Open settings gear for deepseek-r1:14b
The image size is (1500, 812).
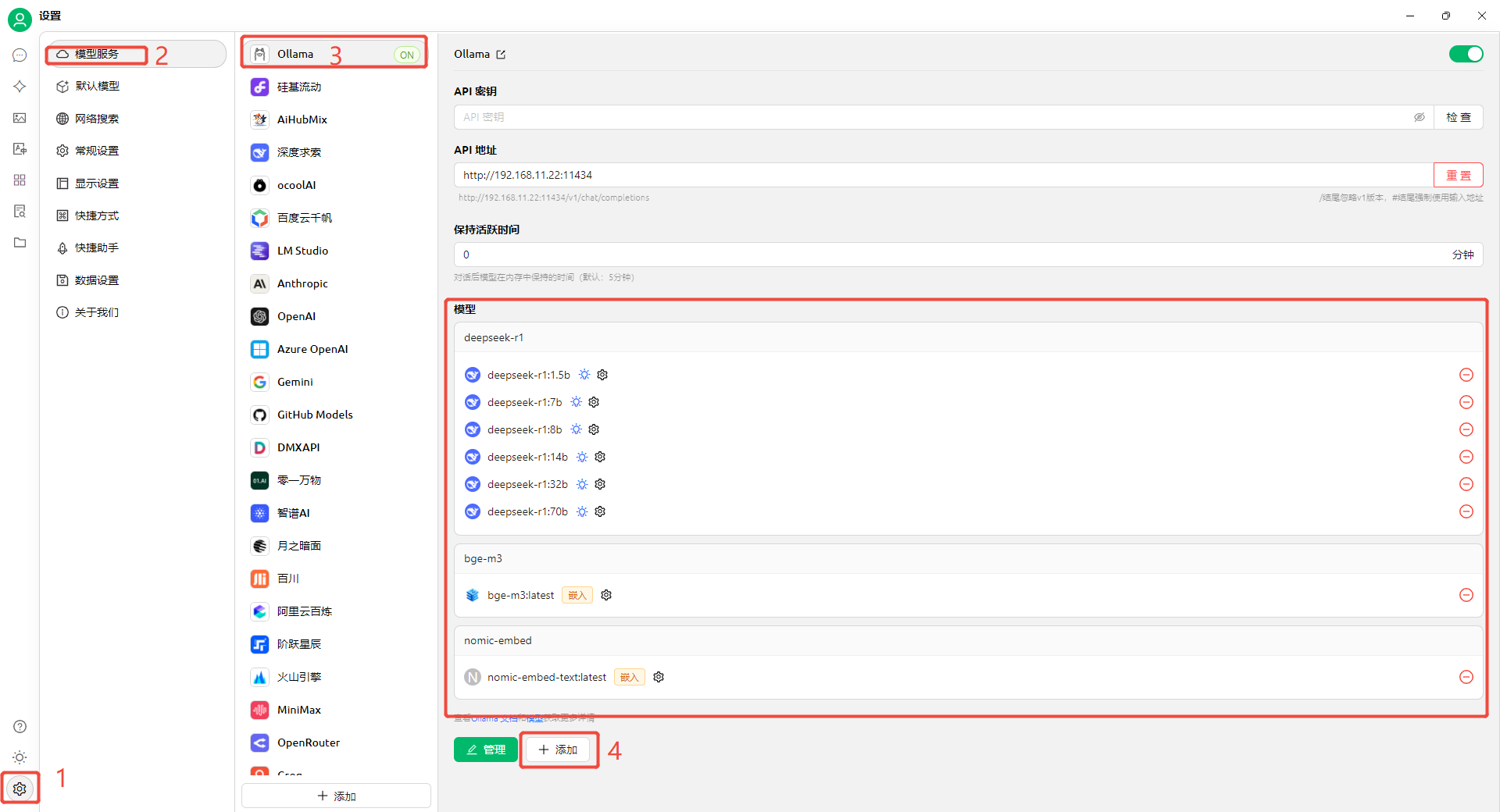pos(600,457)
